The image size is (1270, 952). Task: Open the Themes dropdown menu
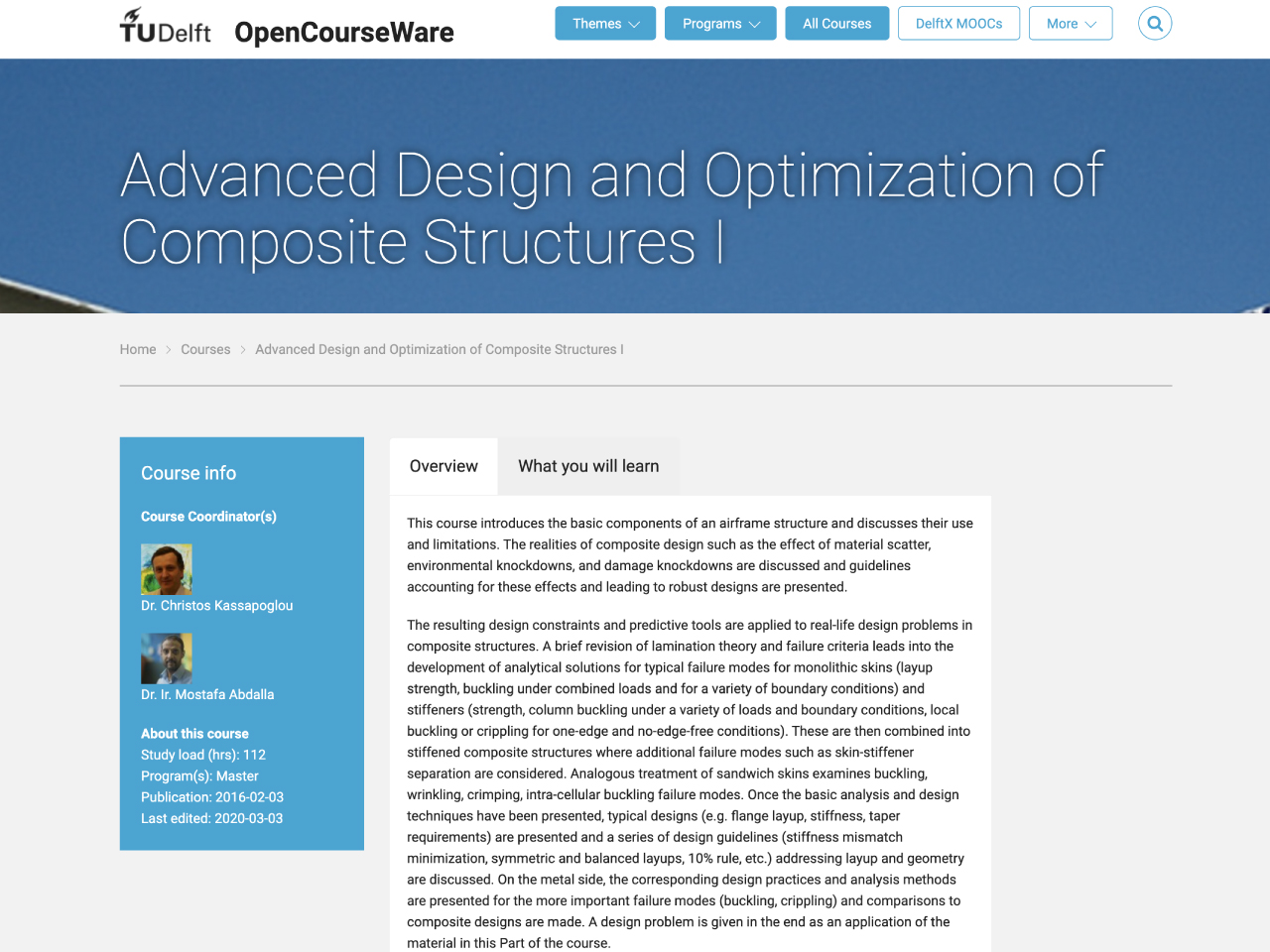point(605,24)
